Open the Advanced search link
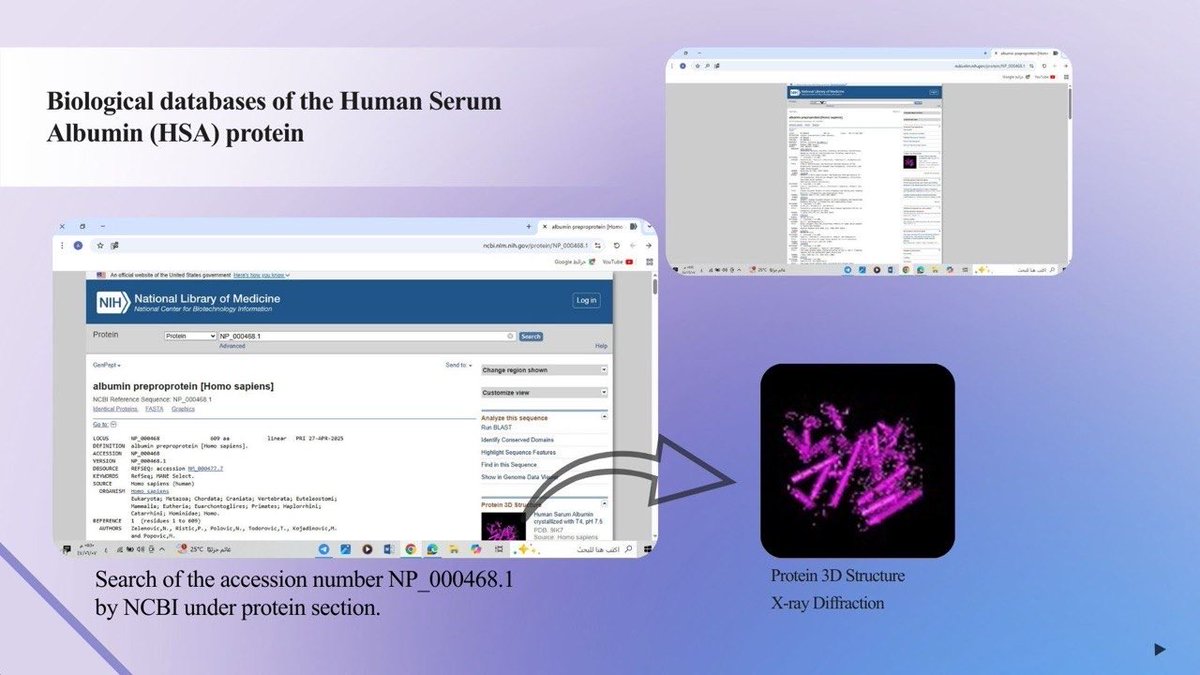This screenshot has height=675, width=1200. (x=232, y=346)
